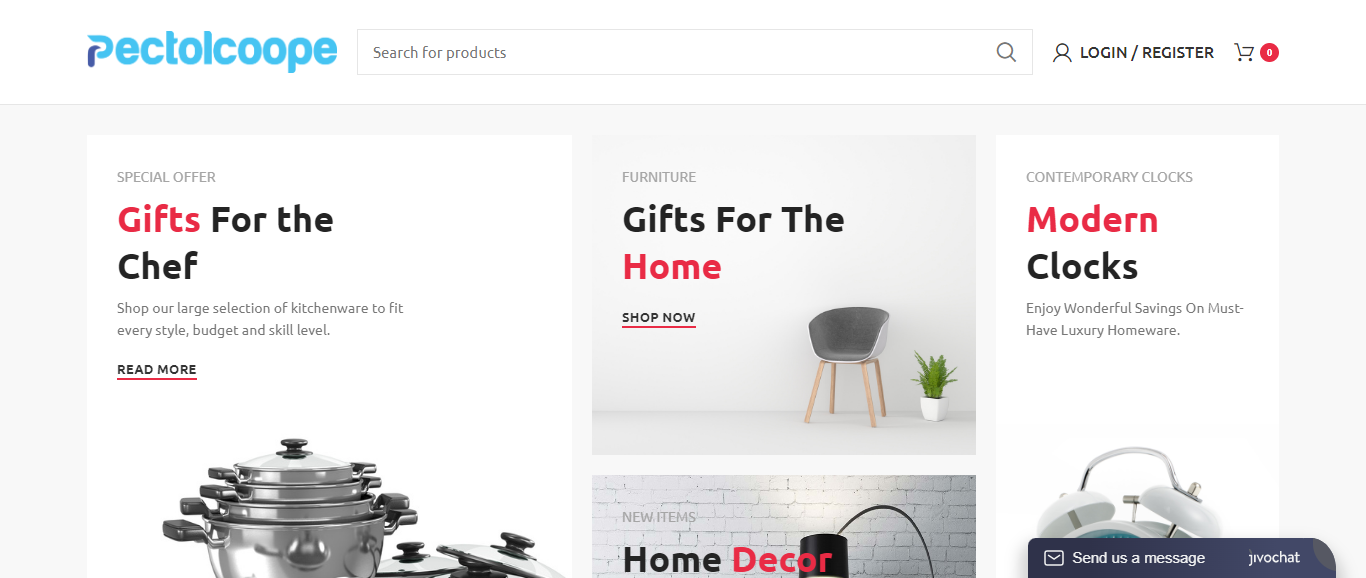Image resolution: width=1366 pixels, height=578 pixels.
Task: Click the grey chair furniture image
Action: (x=847, y=365)
